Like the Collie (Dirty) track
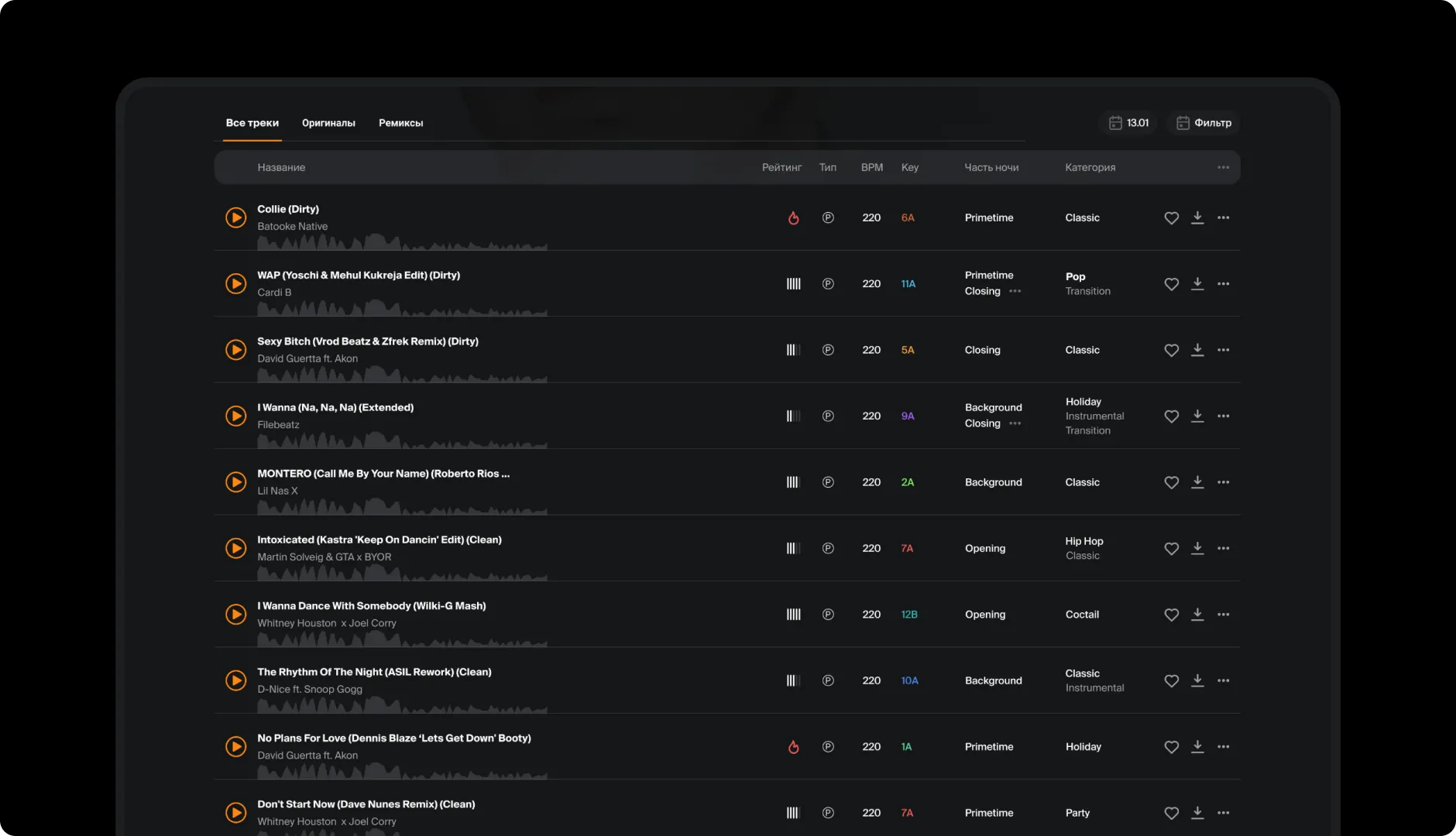Screen dimensions: 1456x836 tap(1172, 218)
